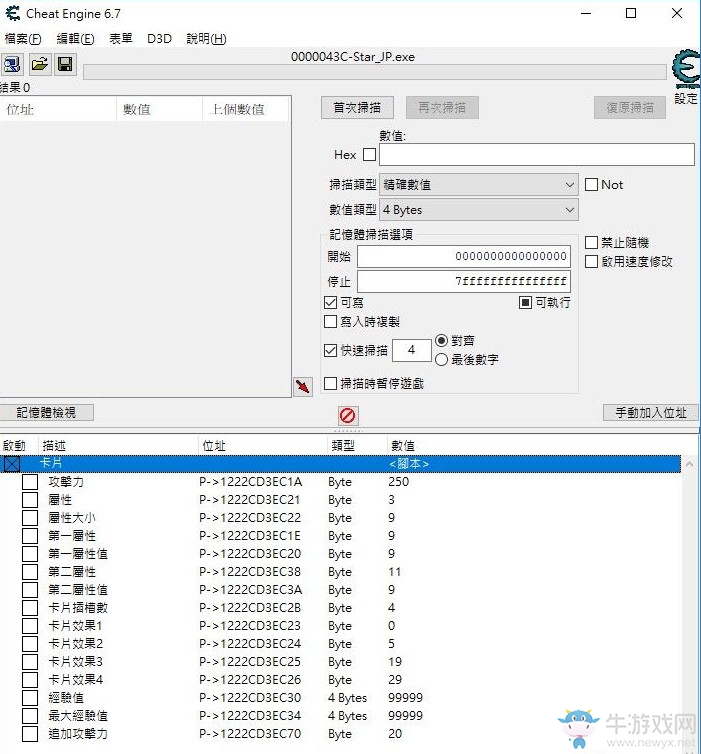Click the 首次掃描 button
This screenshot has width=701, height=754.
tap(357, 108)
